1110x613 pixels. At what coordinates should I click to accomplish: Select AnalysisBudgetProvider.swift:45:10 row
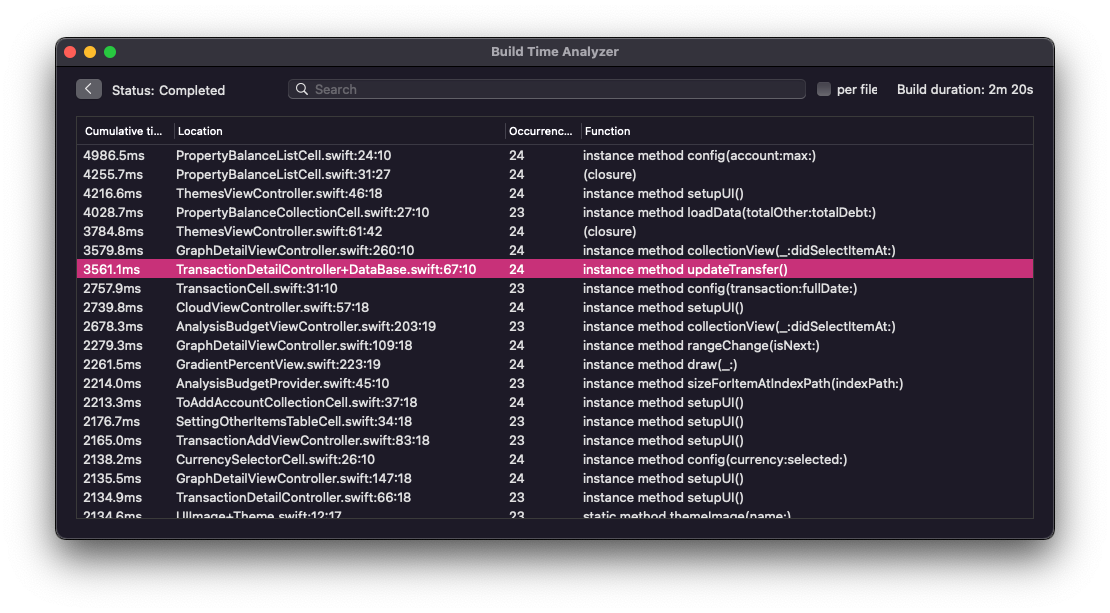pyautogui.click(x=555, y=384)
